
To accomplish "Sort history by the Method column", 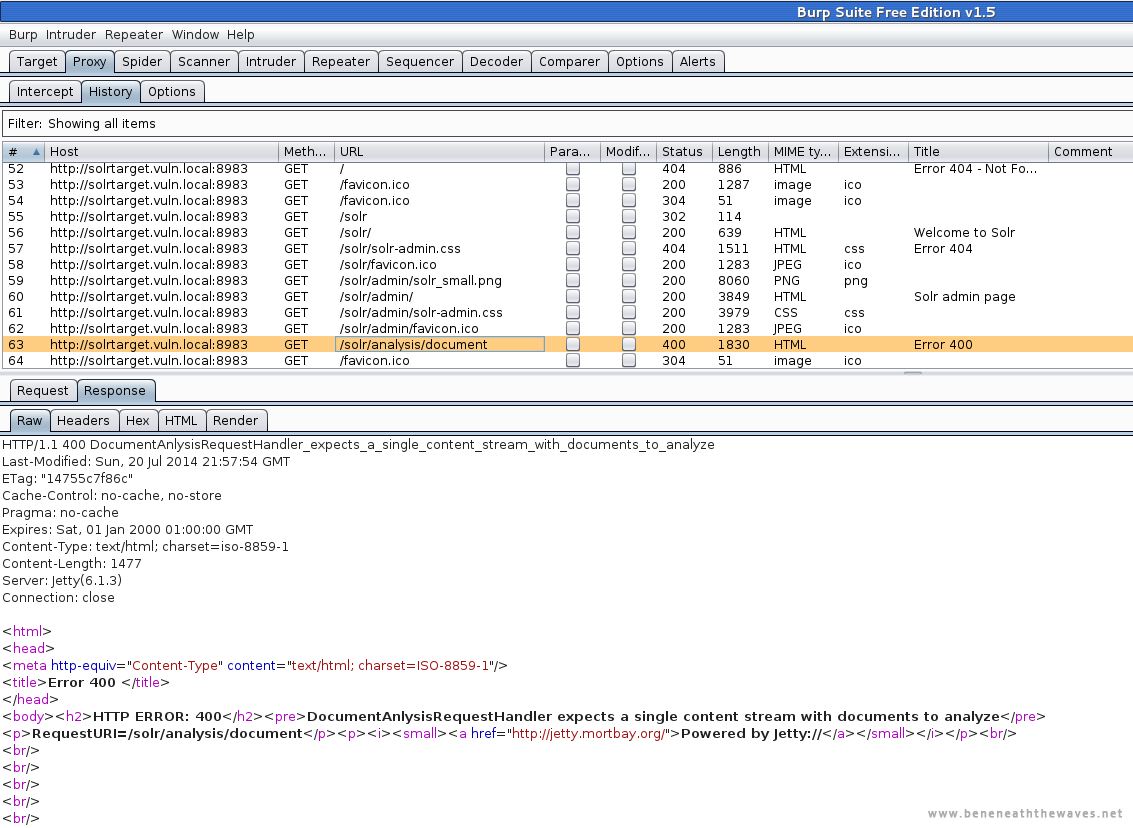I will pyautogui.click(x=306, y=152).
